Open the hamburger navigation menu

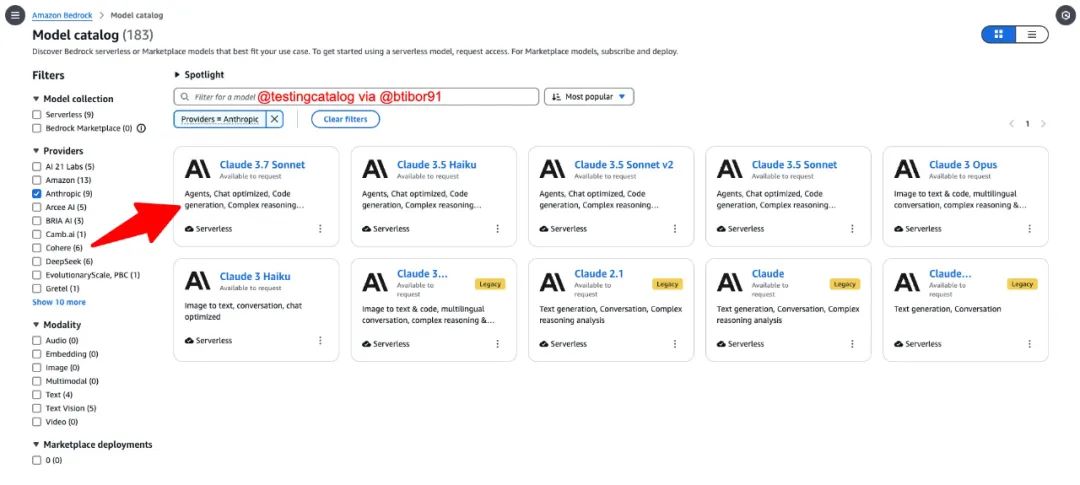tap(14, 15)
